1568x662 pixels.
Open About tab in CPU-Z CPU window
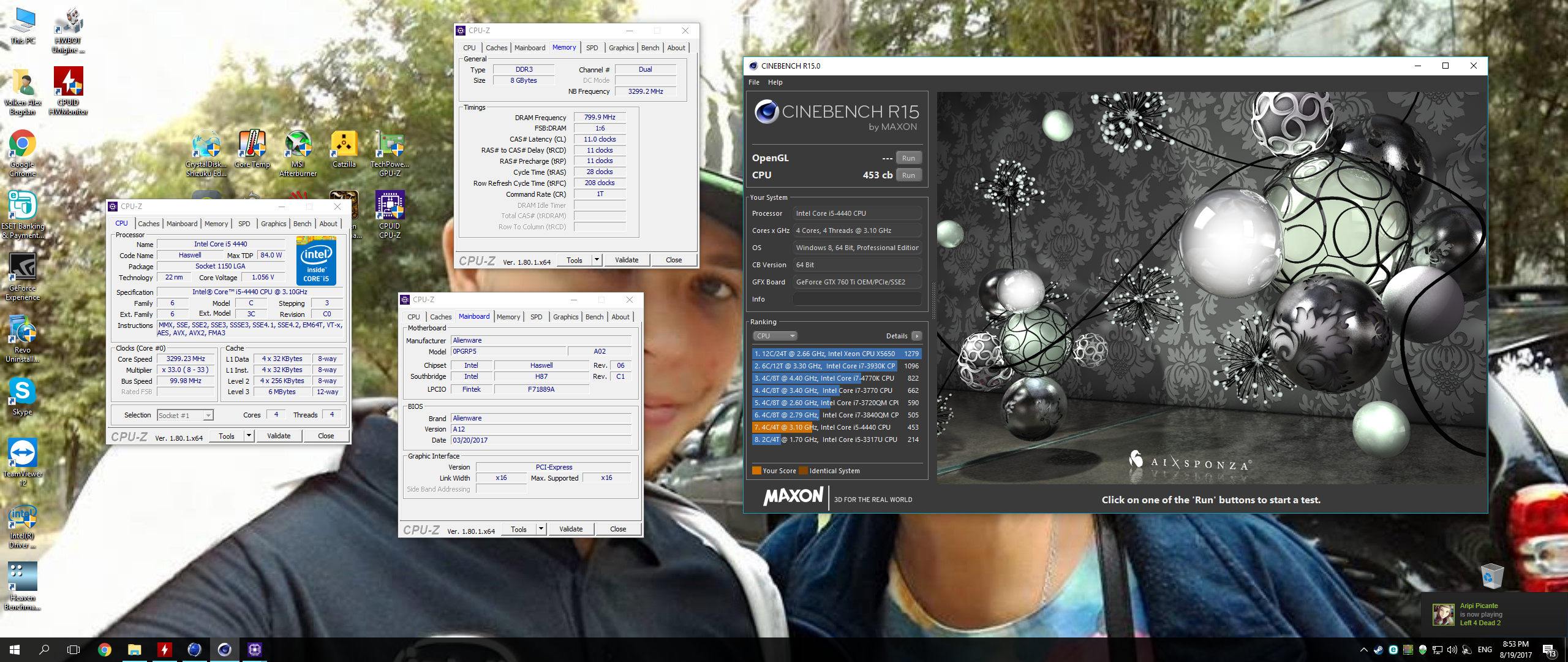coord(328,224)
